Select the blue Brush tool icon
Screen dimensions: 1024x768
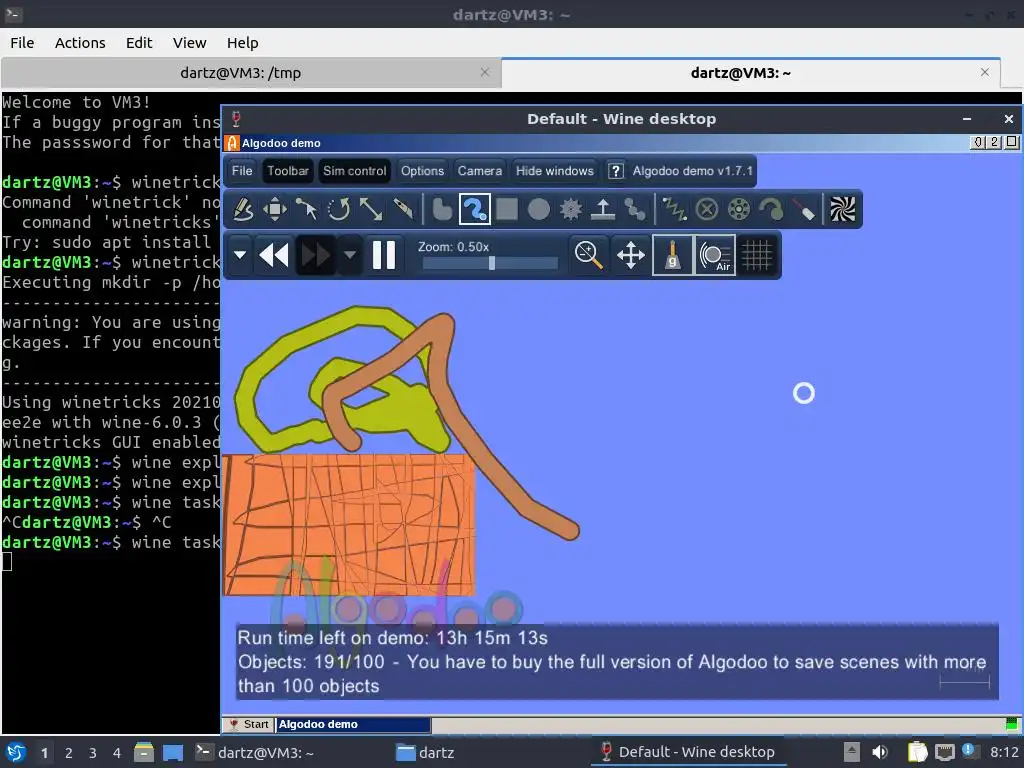[x=475, y=210]
